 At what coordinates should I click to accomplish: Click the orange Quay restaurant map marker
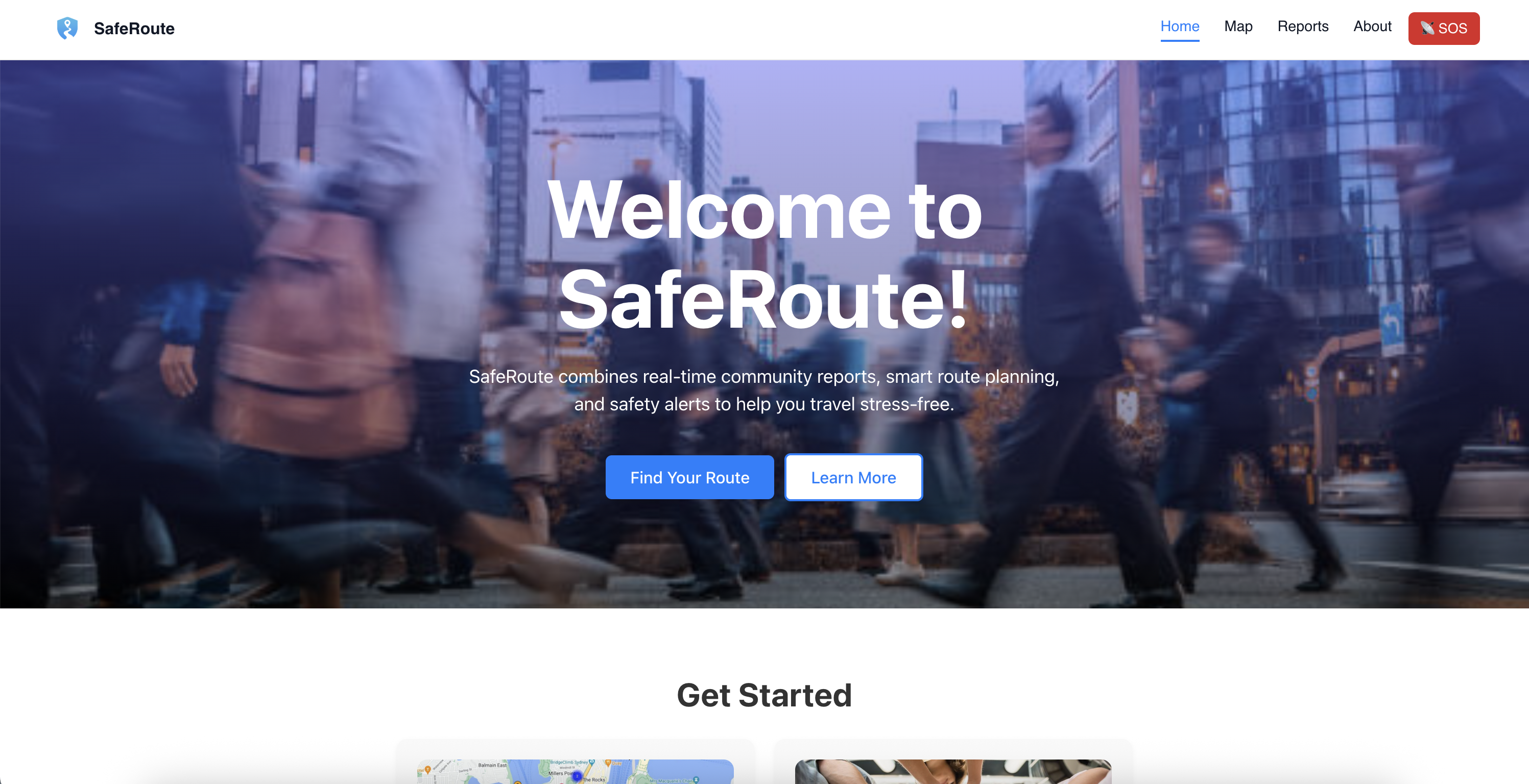608,763
